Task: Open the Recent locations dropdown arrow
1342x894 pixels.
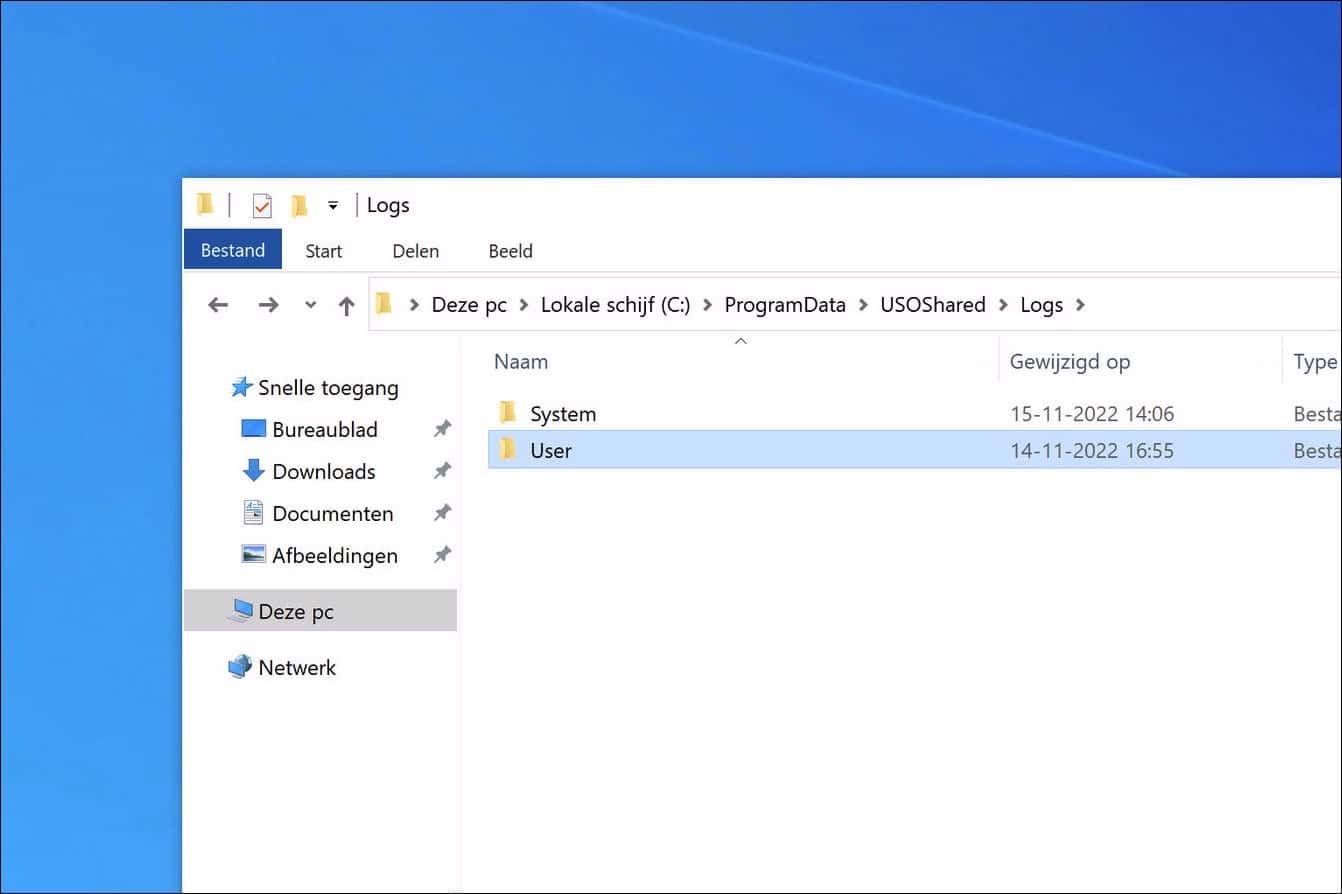Action: tap(310, 305)
